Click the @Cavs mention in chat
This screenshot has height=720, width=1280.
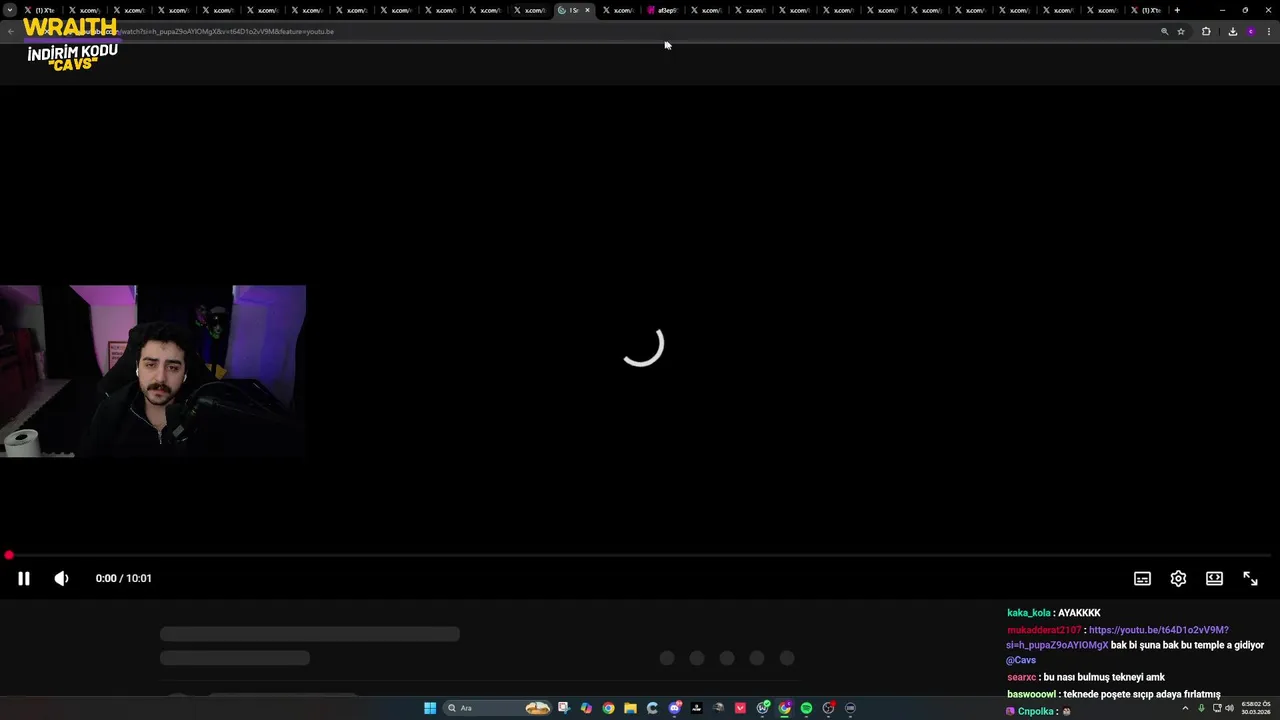coord(1021,660)
